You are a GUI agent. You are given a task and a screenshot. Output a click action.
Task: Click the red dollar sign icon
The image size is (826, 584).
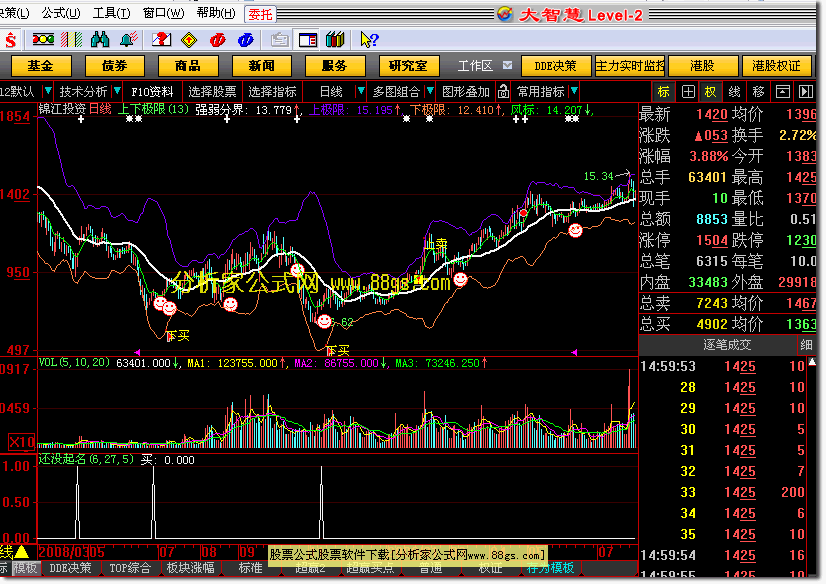11,40
